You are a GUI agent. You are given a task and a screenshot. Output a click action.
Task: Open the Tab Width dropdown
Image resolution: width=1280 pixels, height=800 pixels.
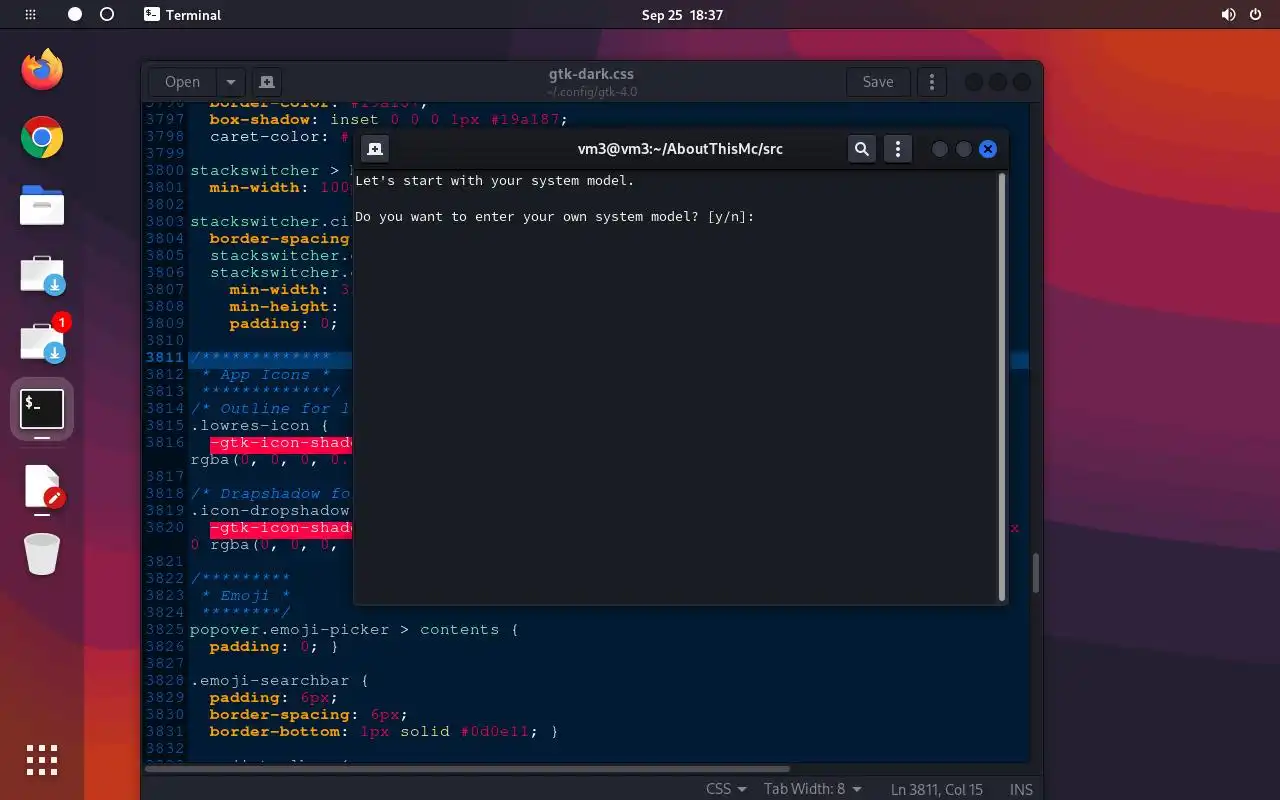[812, 789]
